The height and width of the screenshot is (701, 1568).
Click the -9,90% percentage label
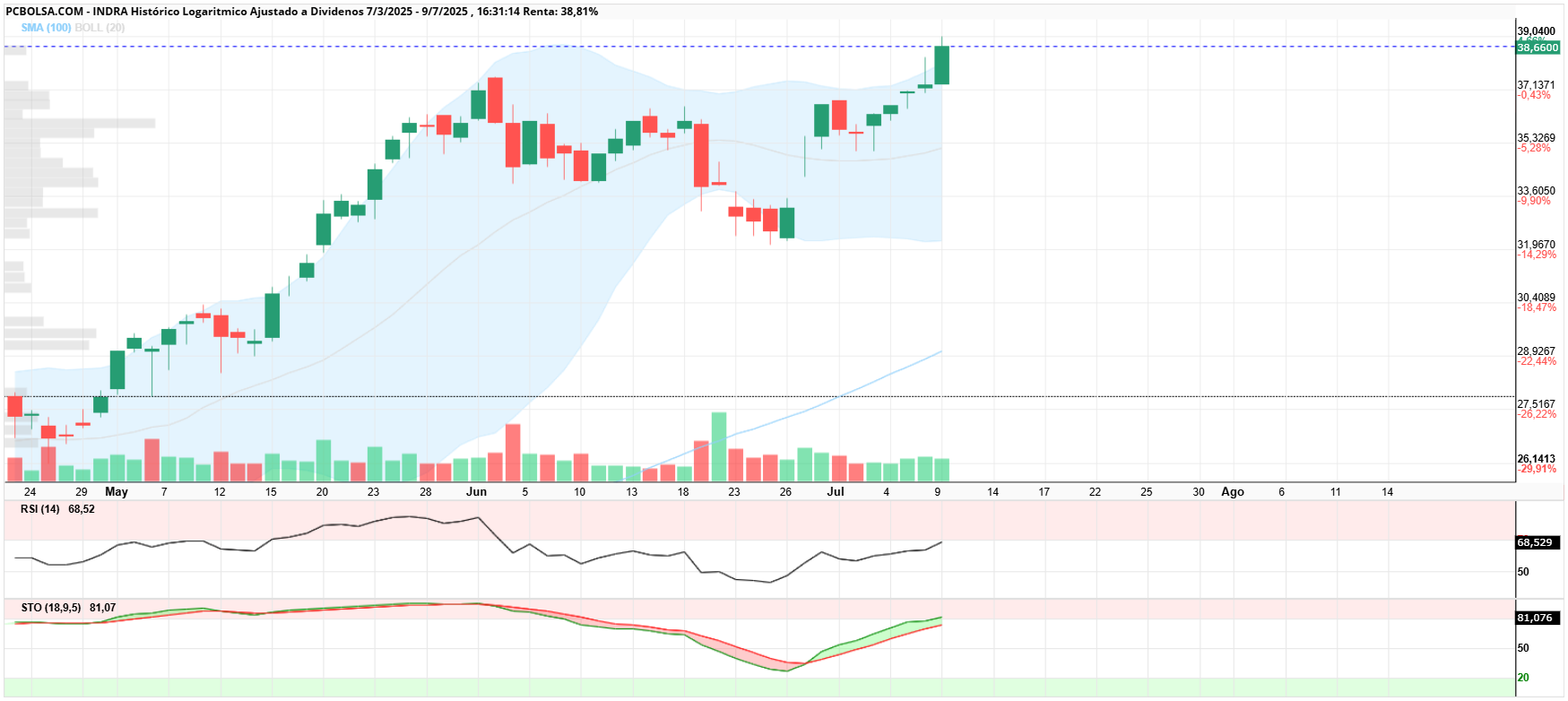point(1534,201)
